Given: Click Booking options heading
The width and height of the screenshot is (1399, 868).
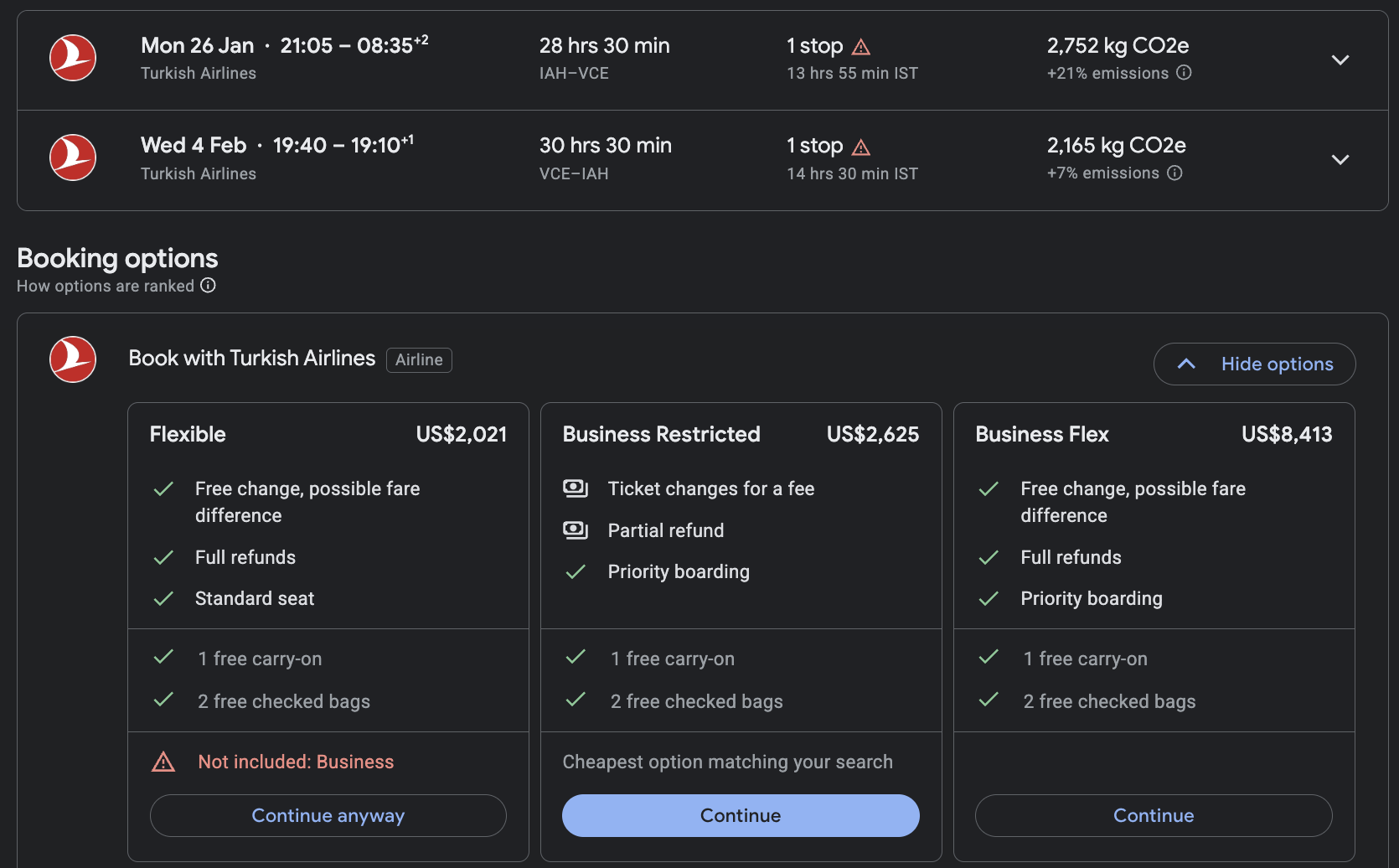Looking at the screenshot, I should pos(117,258).
